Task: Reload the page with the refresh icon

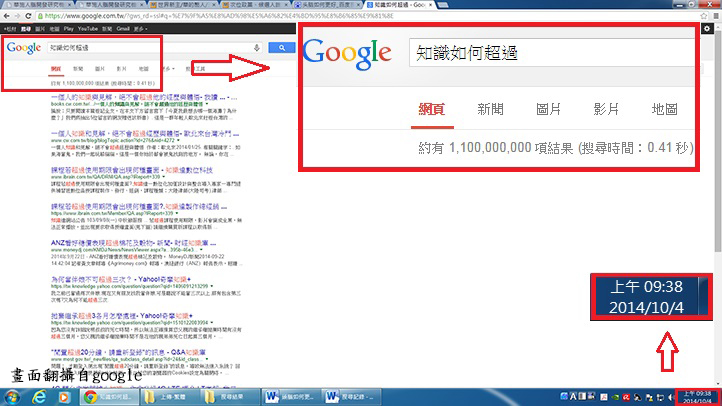Action: point(28,16)
